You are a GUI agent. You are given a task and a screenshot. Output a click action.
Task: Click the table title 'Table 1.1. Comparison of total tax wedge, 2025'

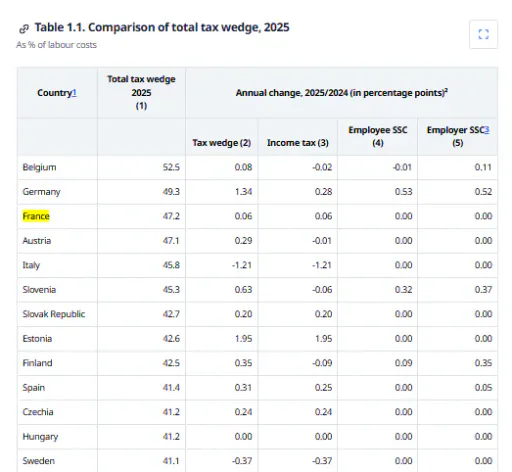162,27
